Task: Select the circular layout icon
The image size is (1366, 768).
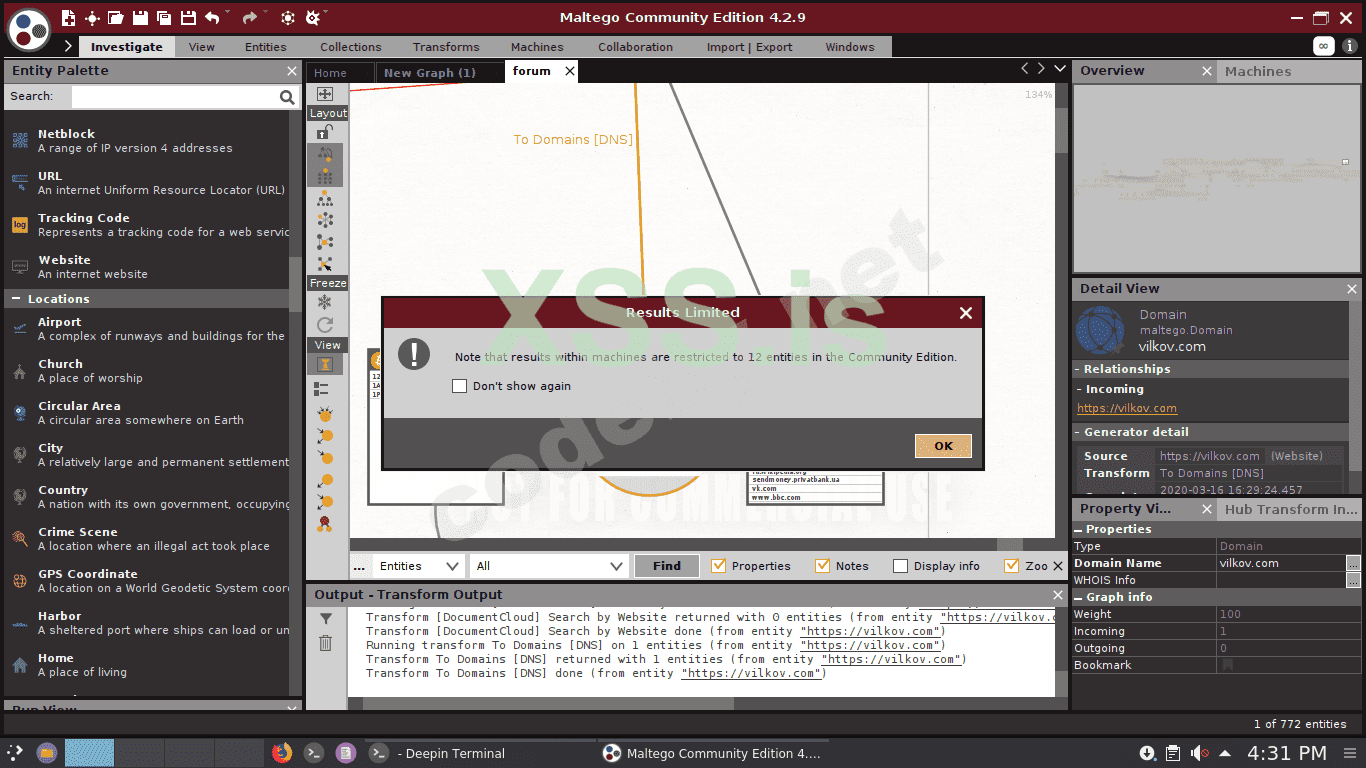Action: (x=325, y=220)
